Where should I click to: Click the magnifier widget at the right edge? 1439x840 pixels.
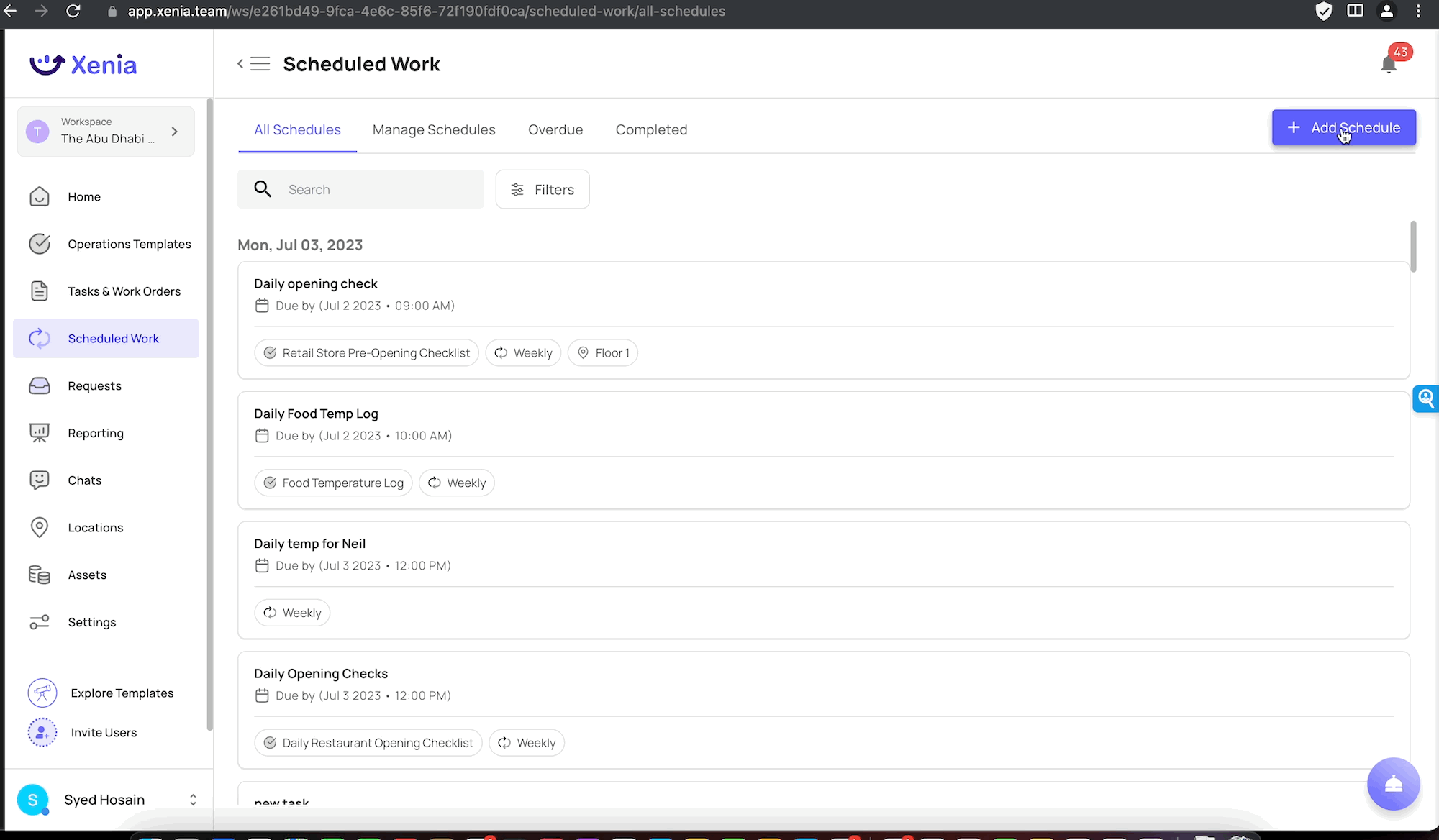(x=1425, y=398)
